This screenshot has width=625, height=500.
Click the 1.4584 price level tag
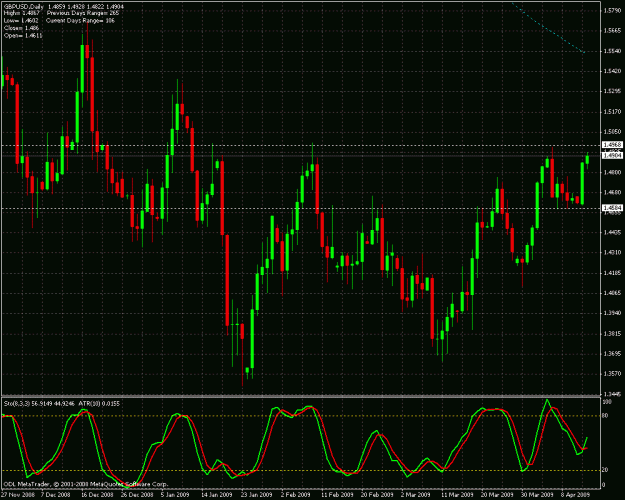point(612,208)
